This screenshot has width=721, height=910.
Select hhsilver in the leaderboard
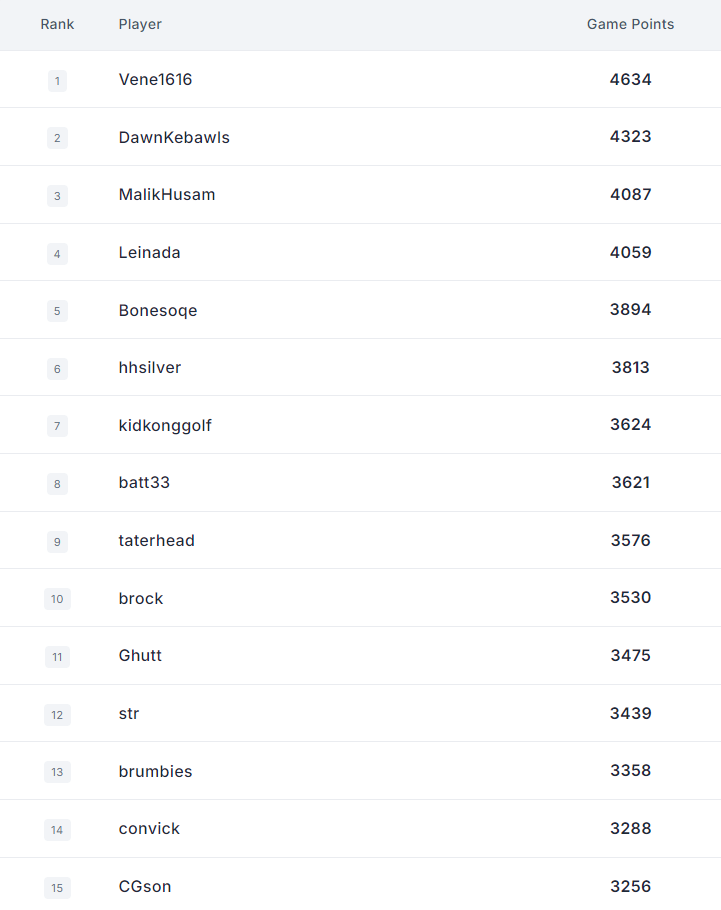[x=150, y=367]
